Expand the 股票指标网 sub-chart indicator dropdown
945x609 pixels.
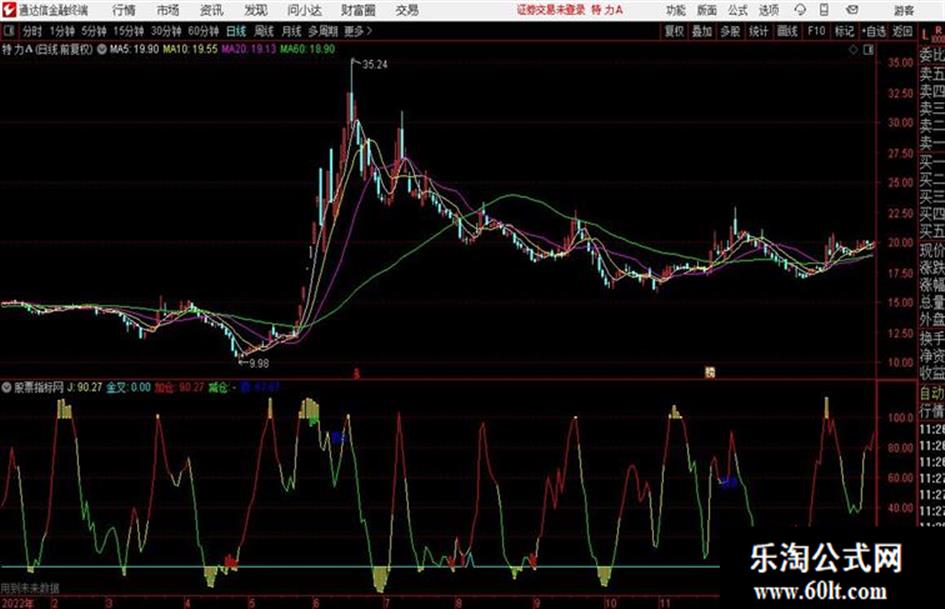6,387
